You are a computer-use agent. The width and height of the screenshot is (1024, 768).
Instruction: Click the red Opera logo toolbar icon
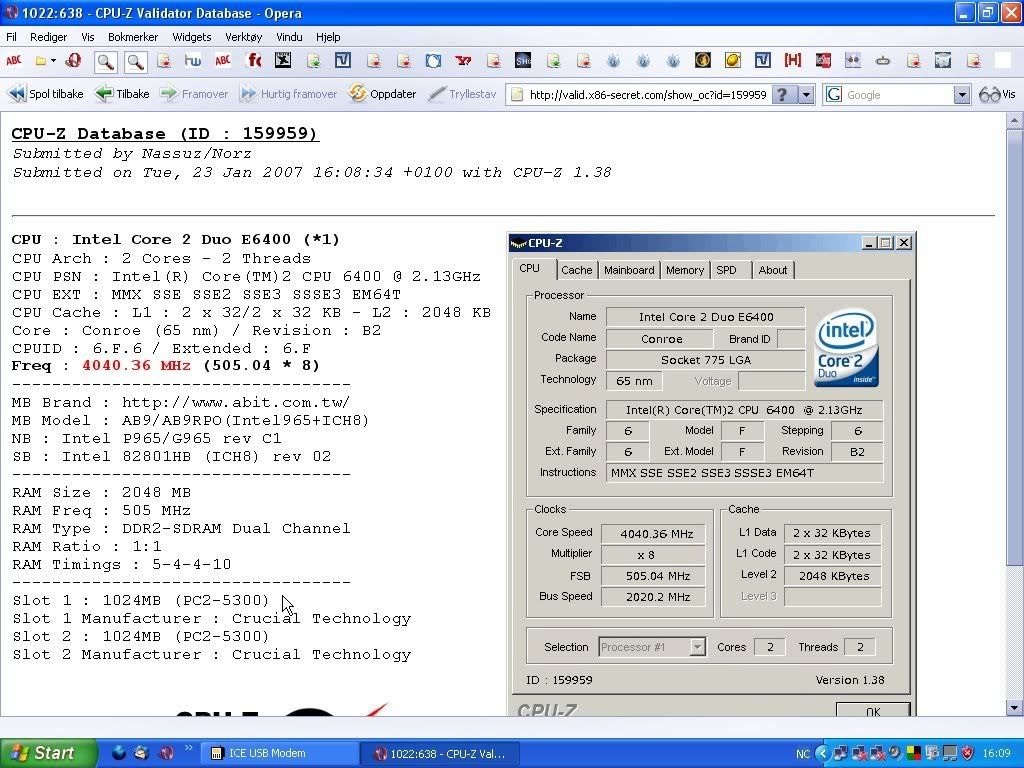73,61
